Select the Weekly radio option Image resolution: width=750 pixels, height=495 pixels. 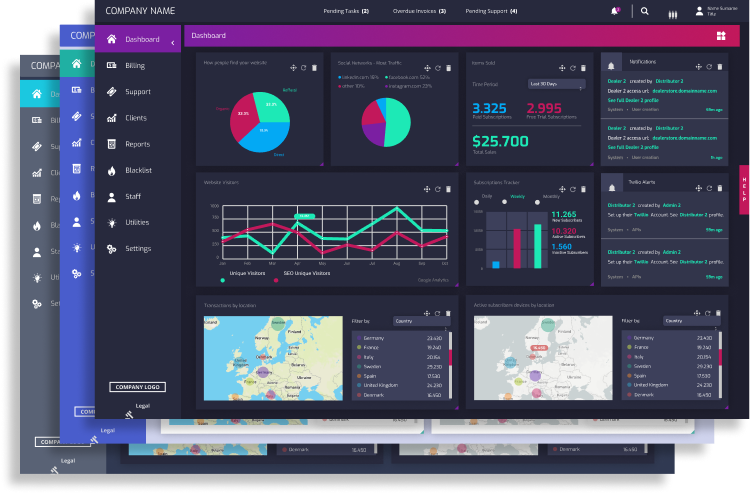pos(504,202)
